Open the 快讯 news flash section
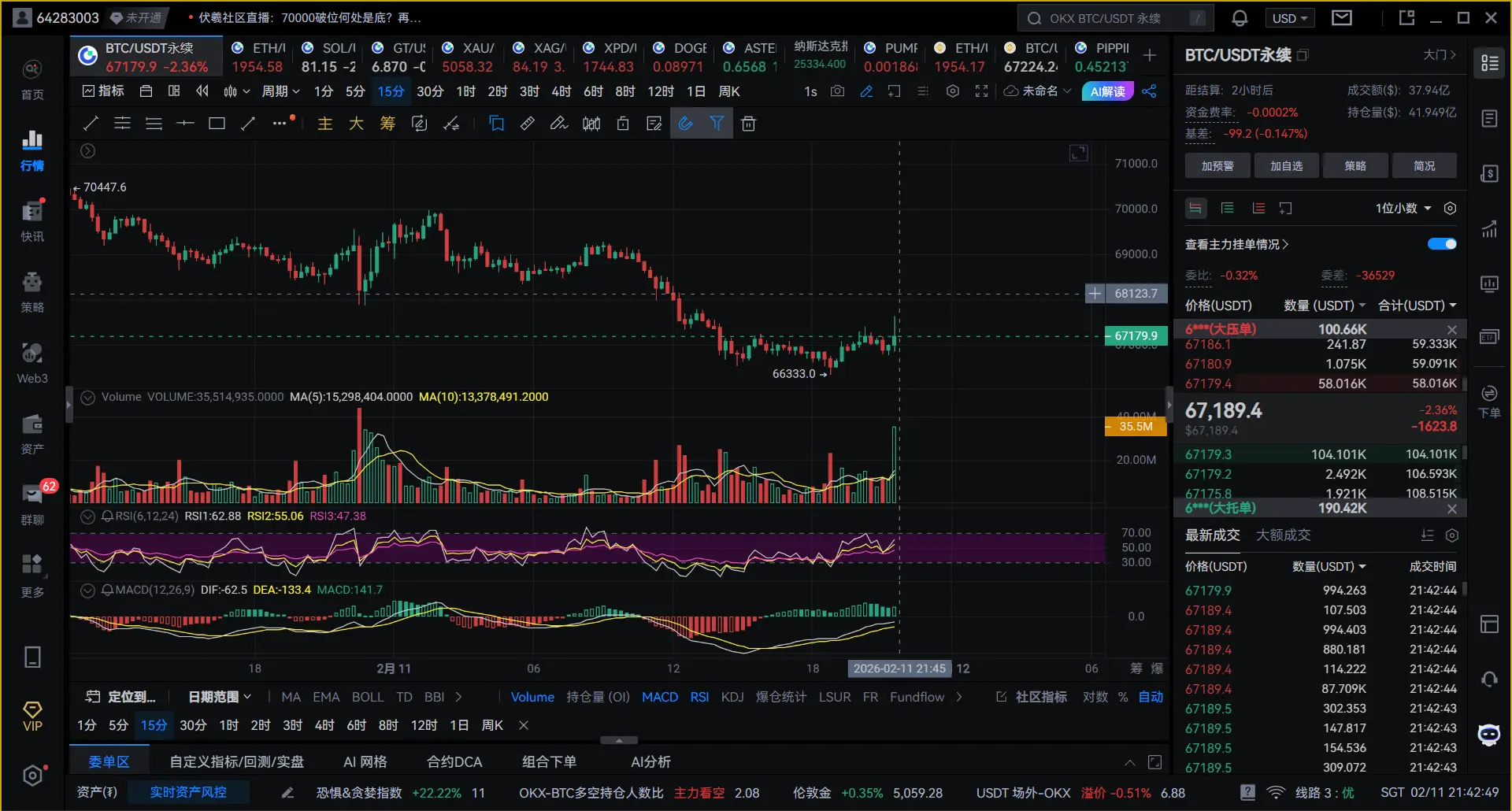This screenshot has height=811, width=1512. pyautogui.click(x=32, y=221)
